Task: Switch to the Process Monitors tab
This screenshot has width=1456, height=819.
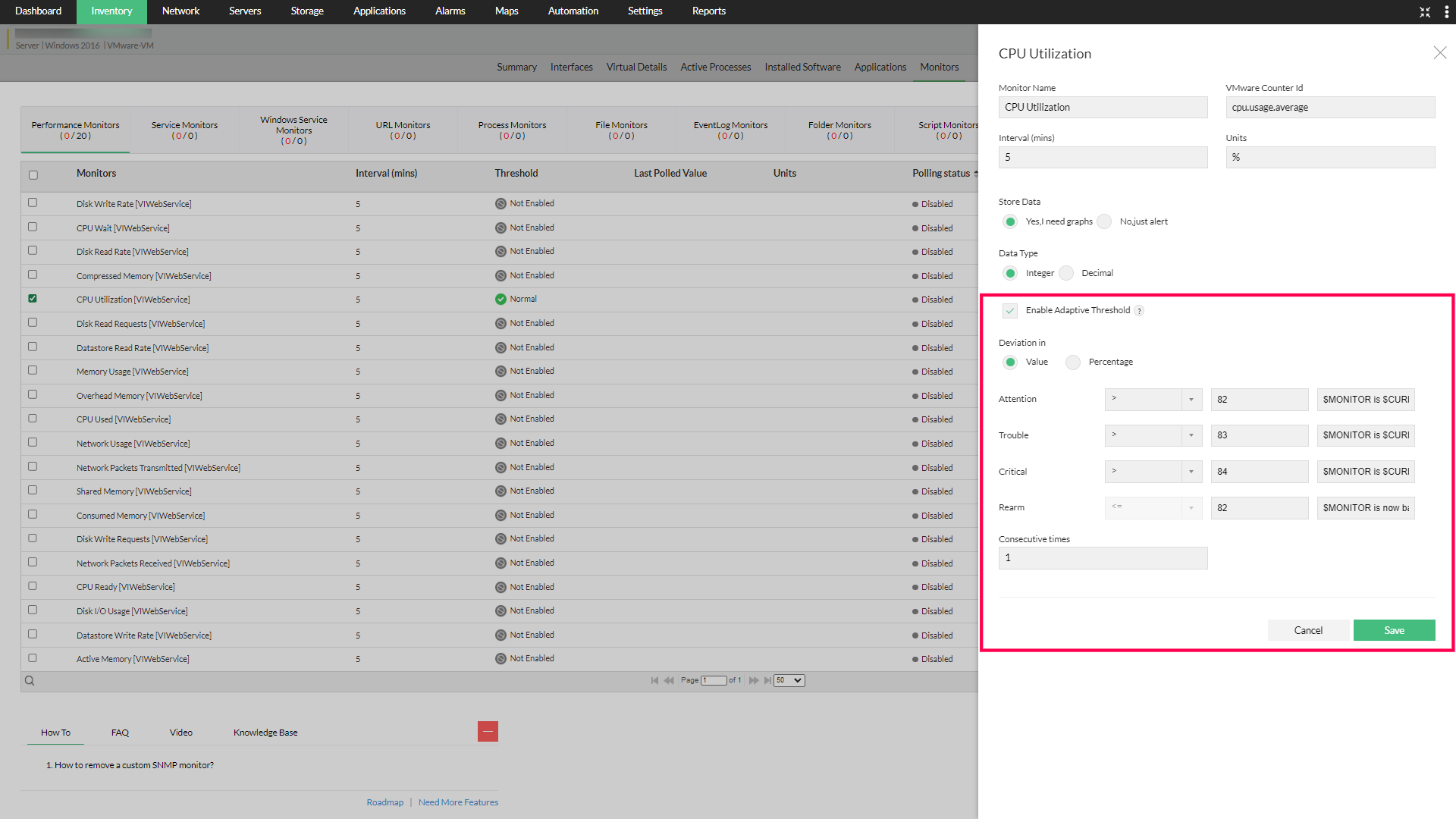Action: pos(512,130)
